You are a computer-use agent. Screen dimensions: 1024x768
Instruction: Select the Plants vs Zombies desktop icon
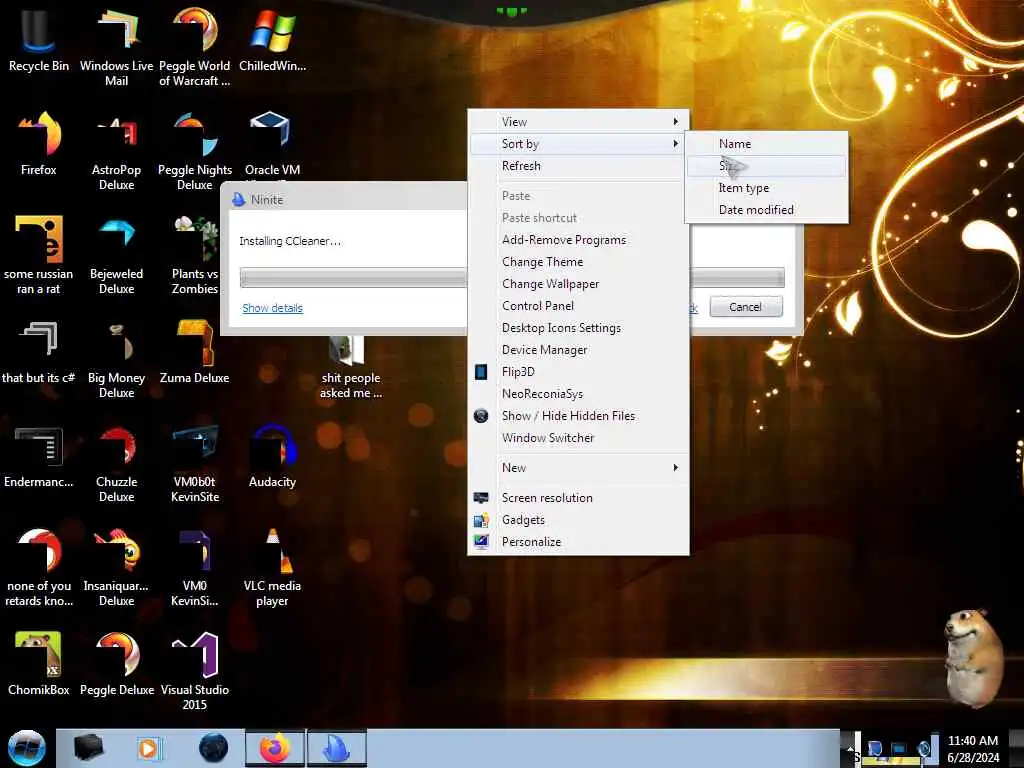[x=195, y=255]
